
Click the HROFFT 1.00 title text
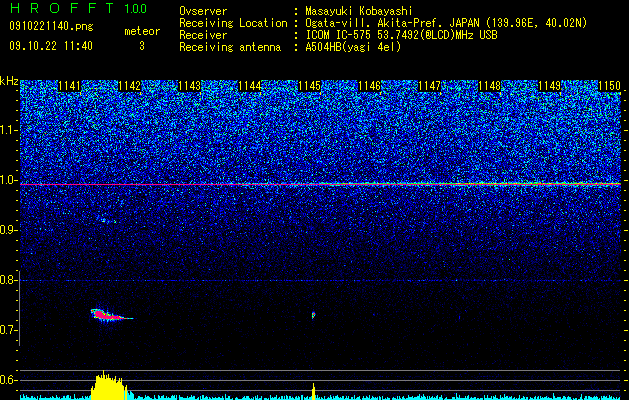pyautogui.click(x=79, y=8)
